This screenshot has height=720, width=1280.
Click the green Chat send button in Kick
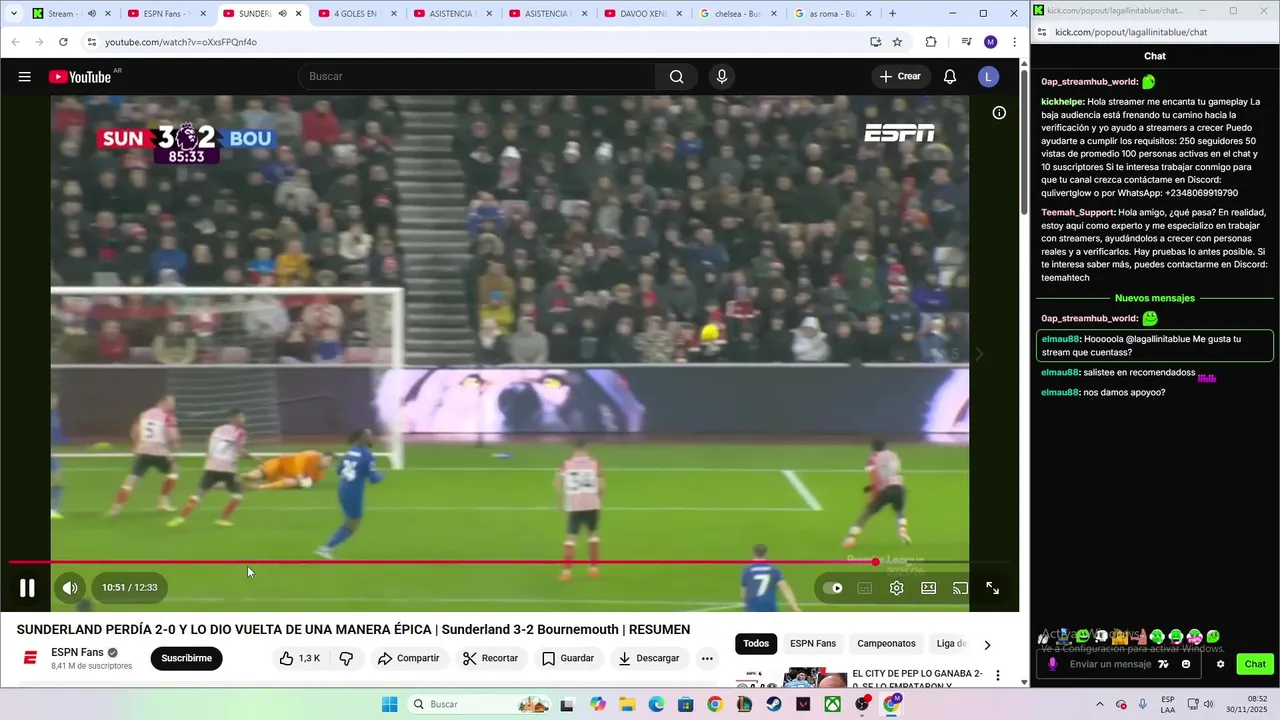coord(1255,664)
